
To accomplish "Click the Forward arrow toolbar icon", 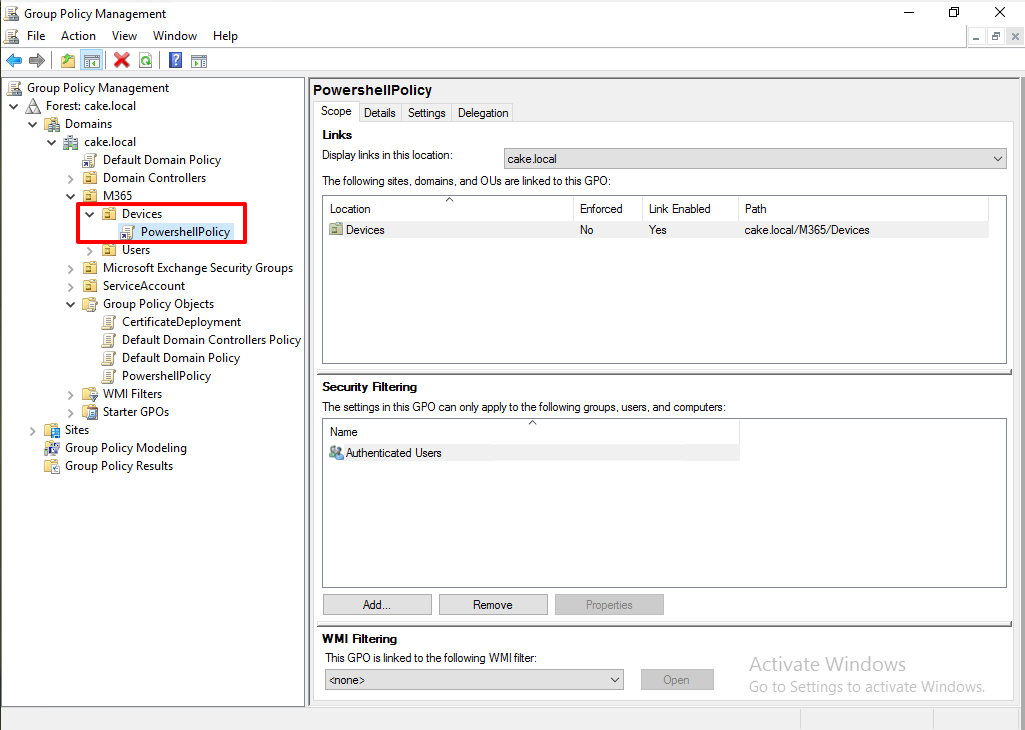I will [37, 61].
